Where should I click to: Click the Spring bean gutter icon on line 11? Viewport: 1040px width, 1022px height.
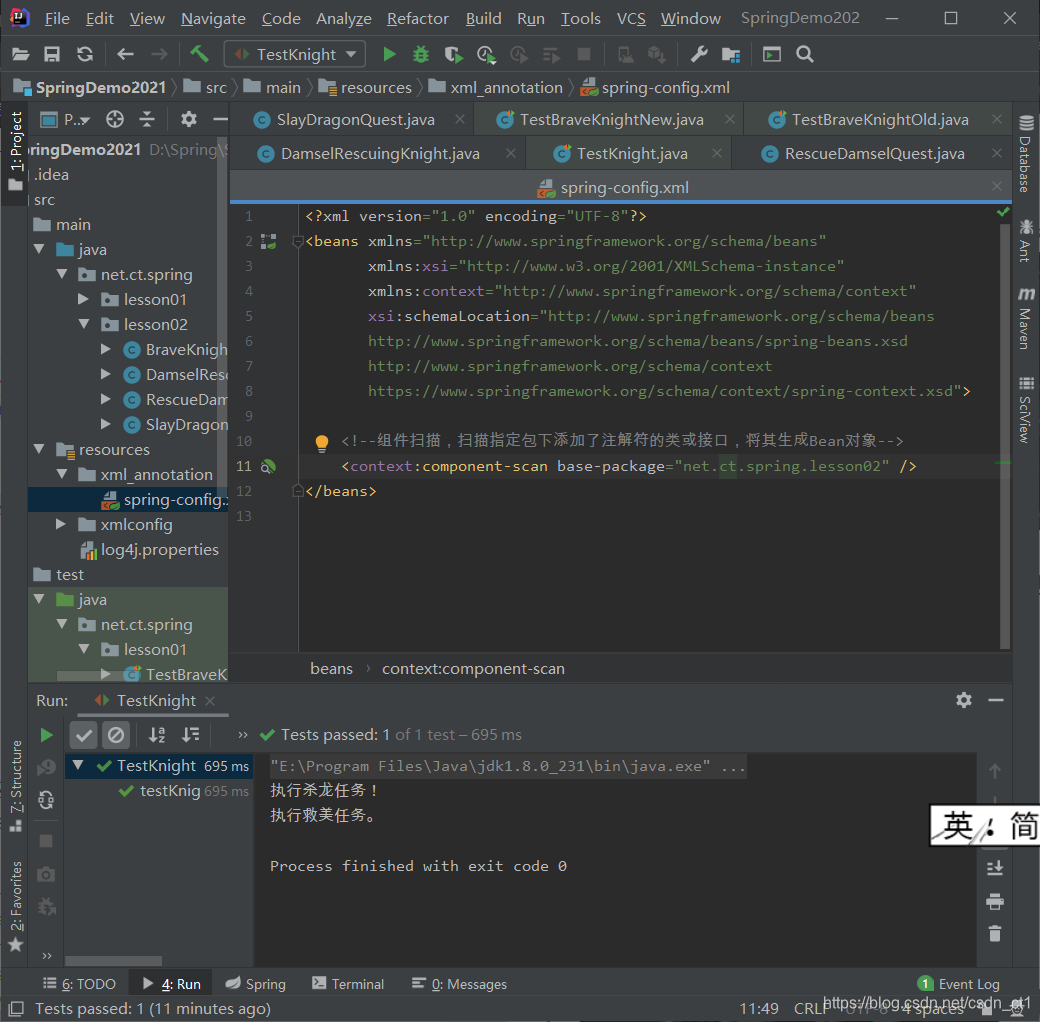[268, 467]
